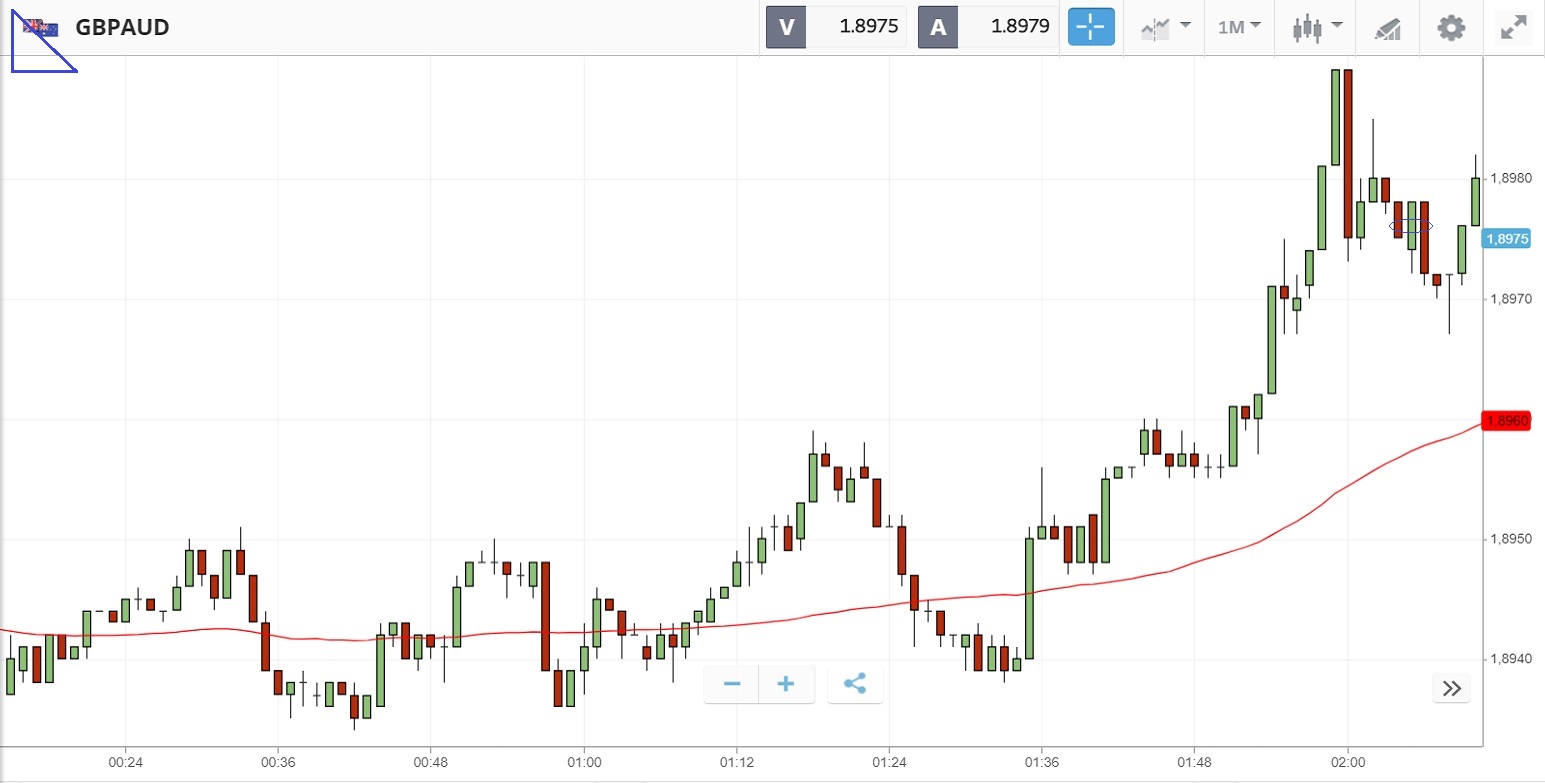Screen dimensions: 1545x783
Task: Expand the candlestick chart type dropdown
Action: (x=1315, y=27)
